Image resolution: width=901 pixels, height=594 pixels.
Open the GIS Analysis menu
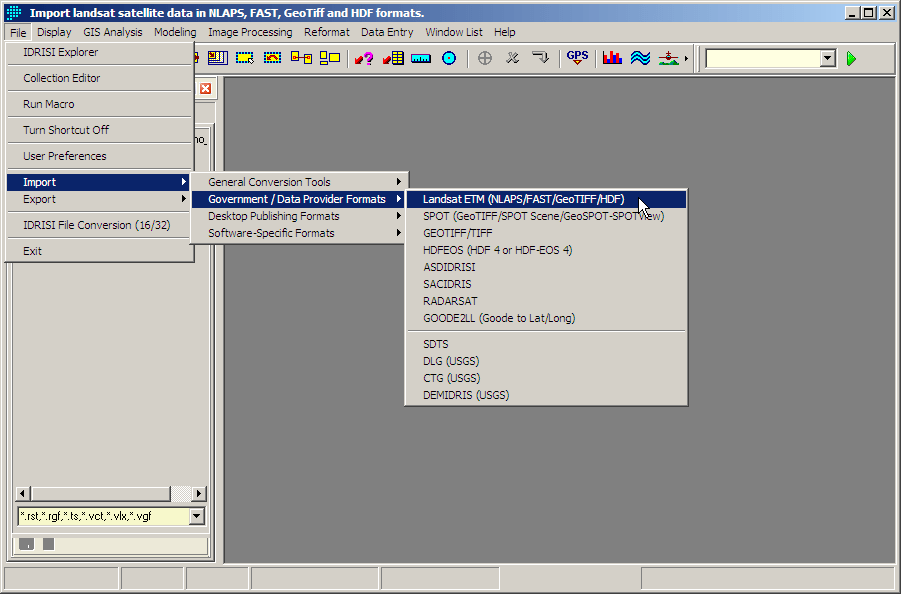click(x=113, y=32)
